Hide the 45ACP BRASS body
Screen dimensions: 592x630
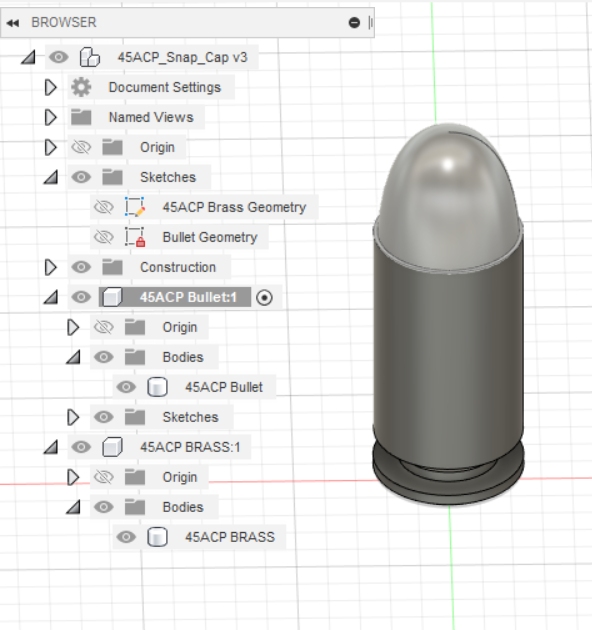(126, 537)
